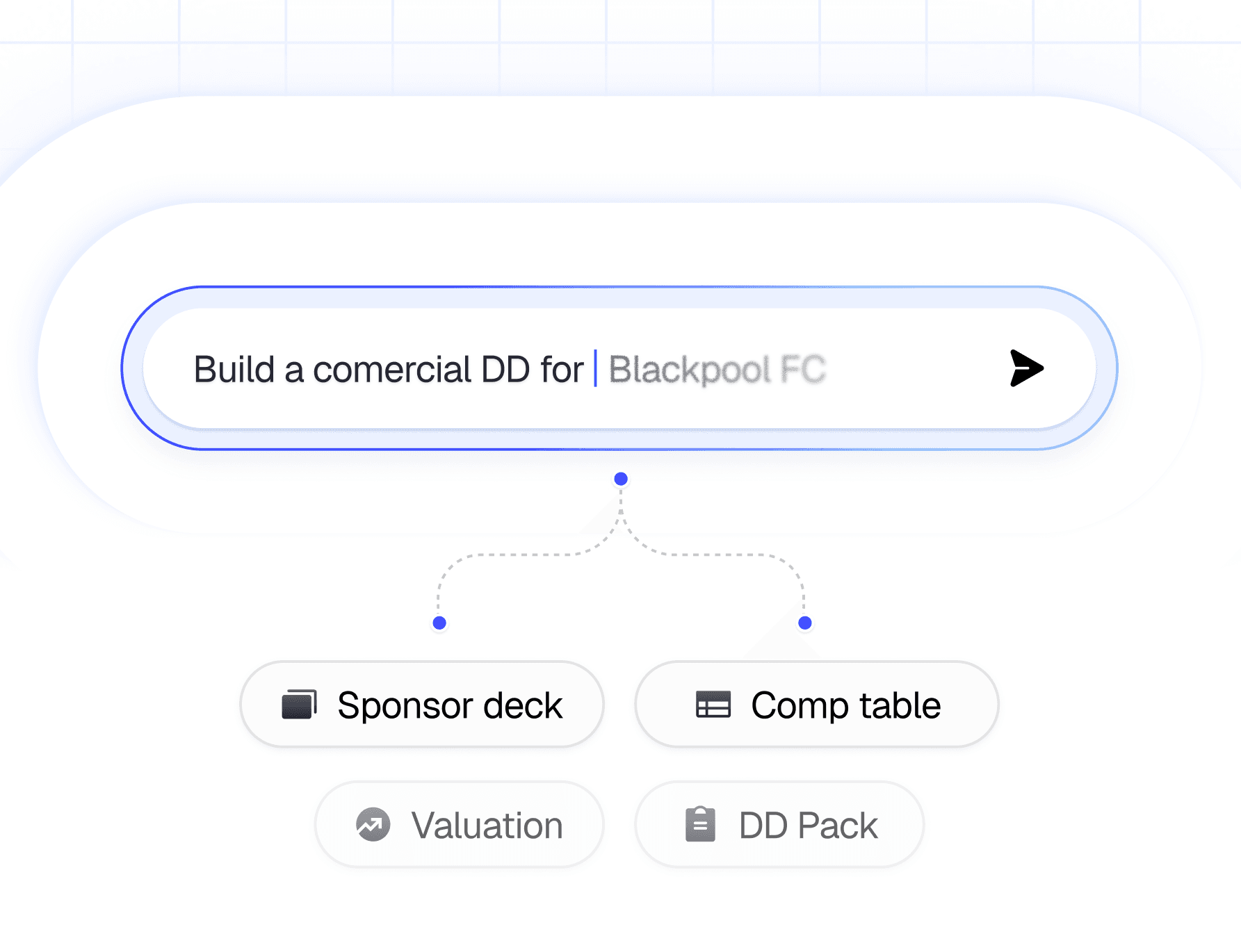Click the clipboard icon beside DD Pack

pos(701,824)
